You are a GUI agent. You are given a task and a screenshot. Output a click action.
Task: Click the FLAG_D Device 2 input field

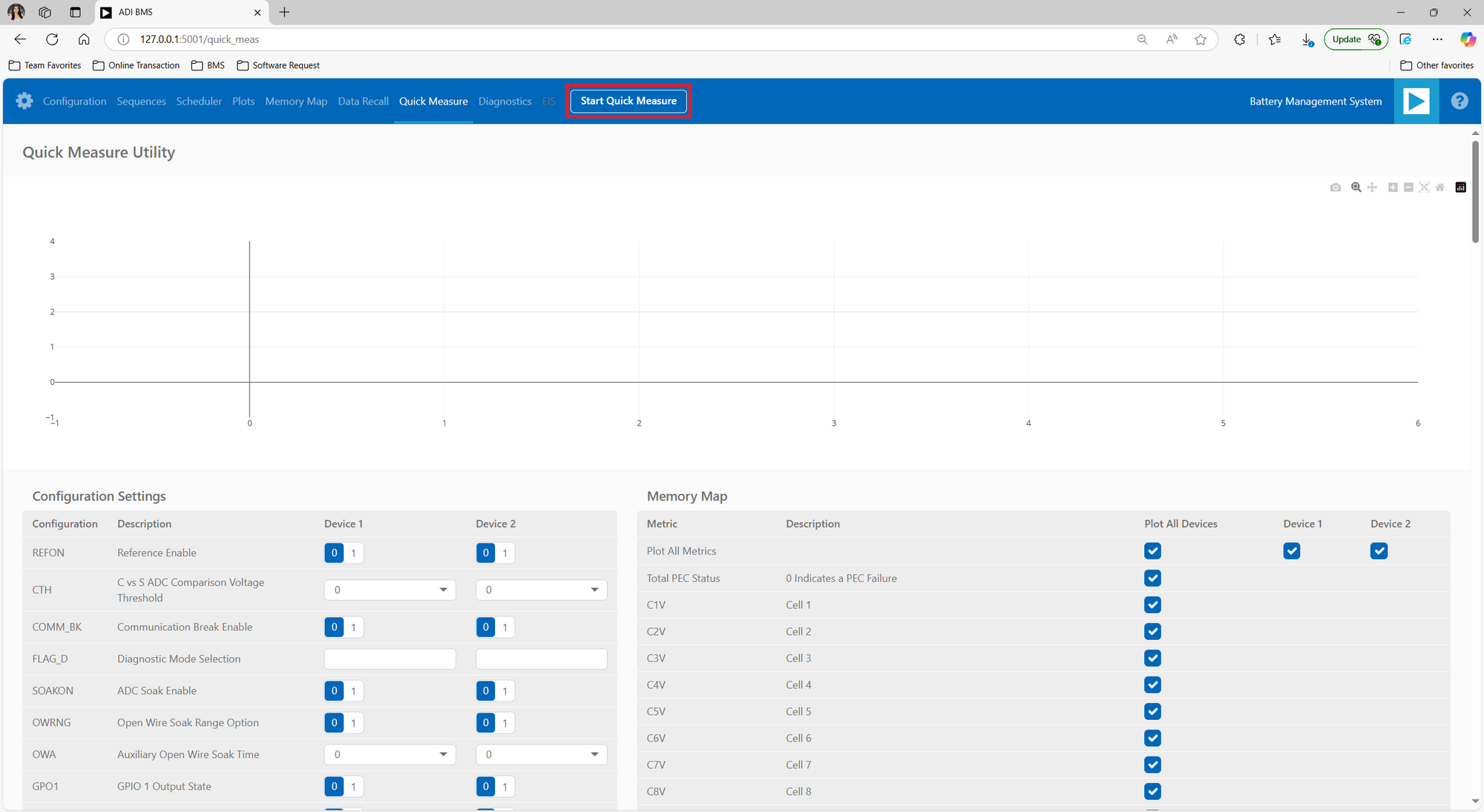[541, 658]
